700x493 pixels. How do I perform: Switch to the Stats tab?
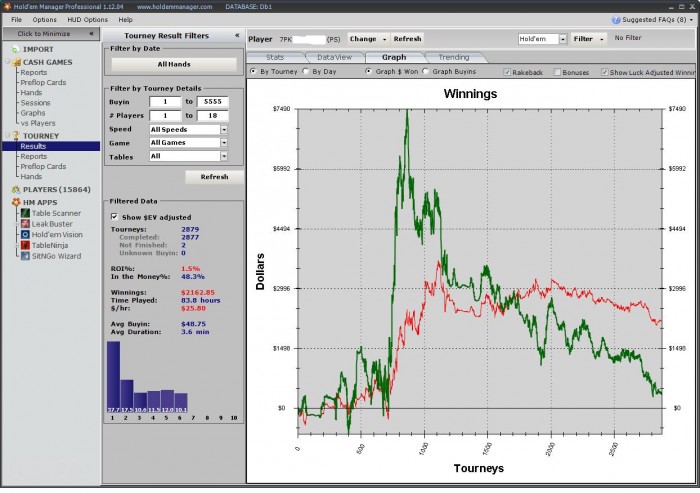pyautogui.click(x=275, y=57)
